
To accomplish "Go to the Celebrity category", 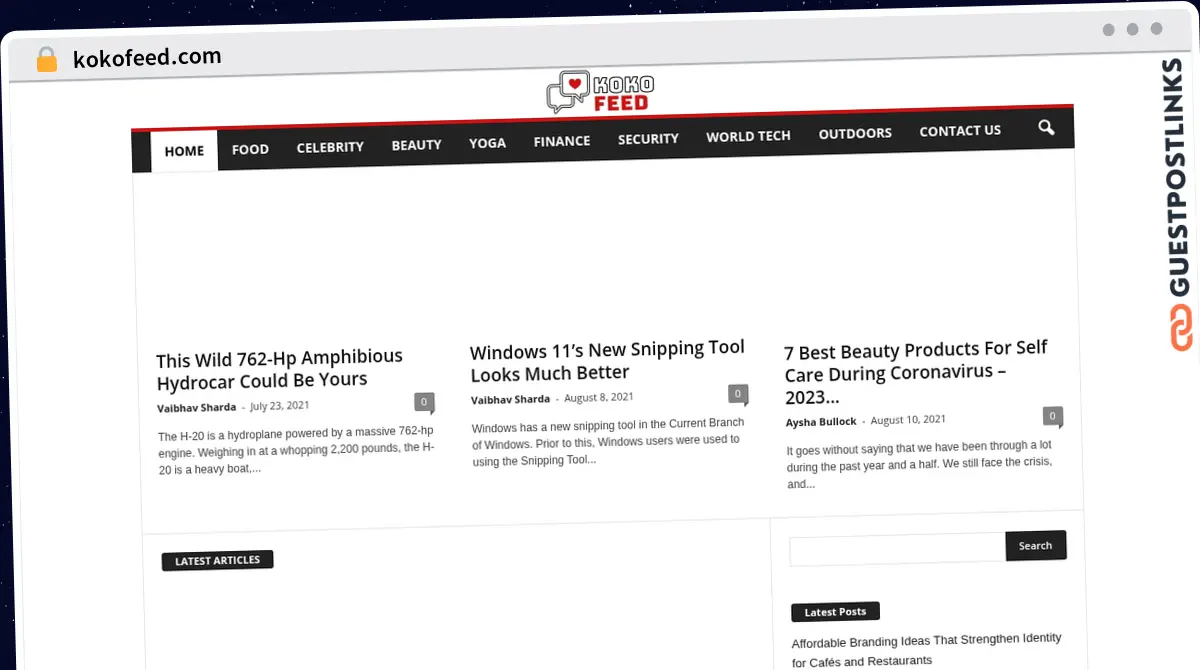I will 330,147.
